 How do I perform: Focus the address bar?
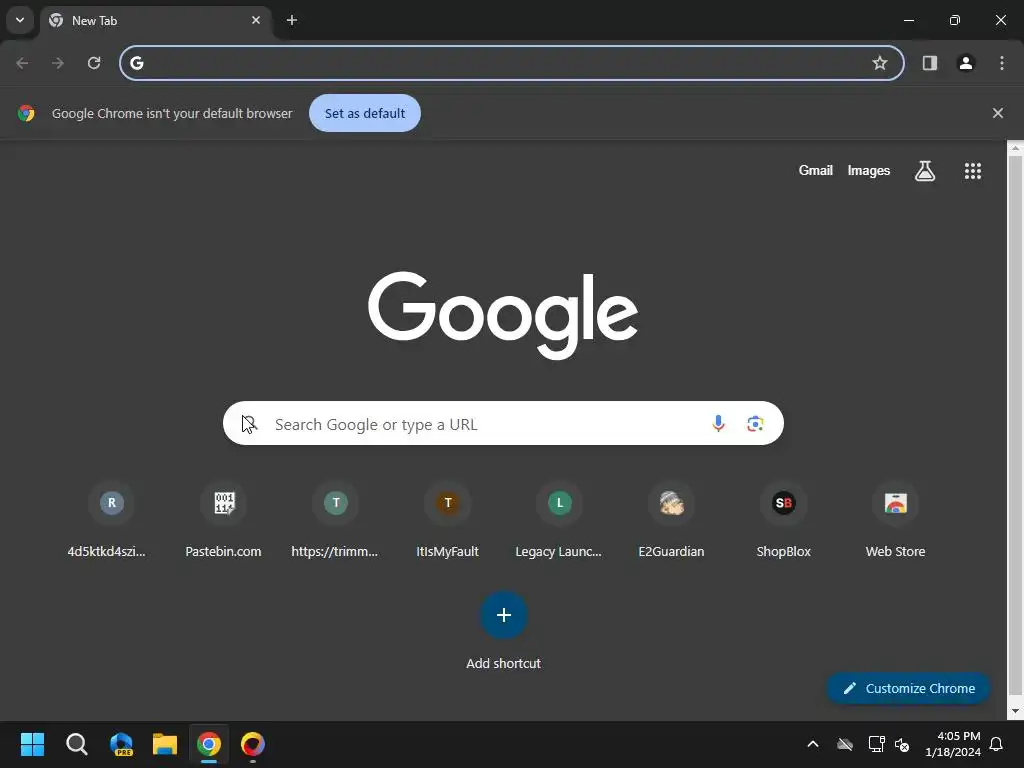click(x=512, y=63)
